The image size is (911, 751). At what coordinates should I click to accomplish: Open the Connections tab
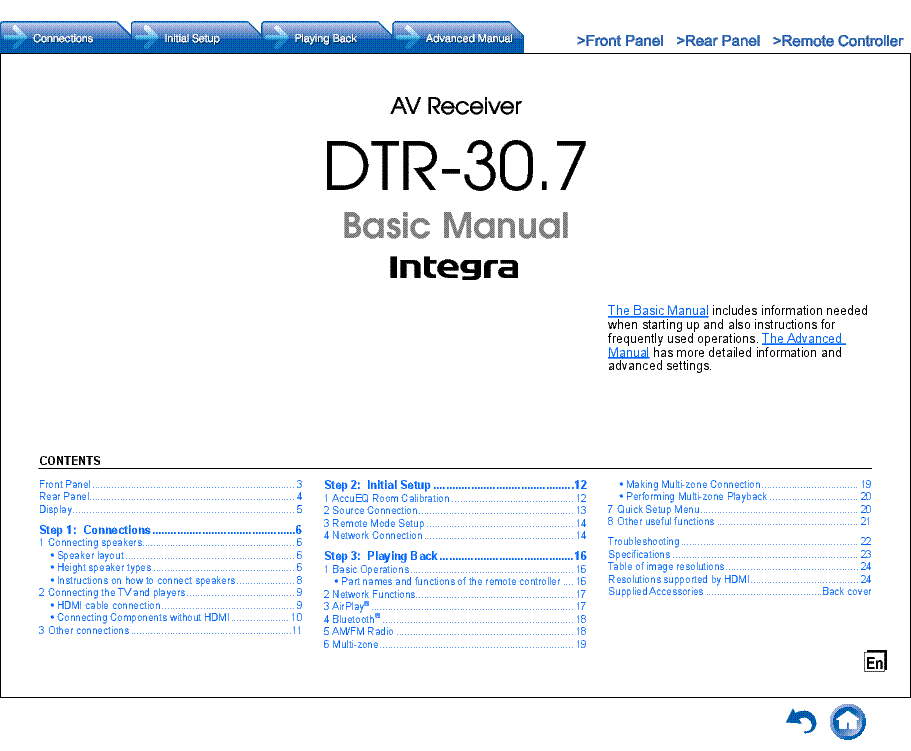[x=62, y=38]
